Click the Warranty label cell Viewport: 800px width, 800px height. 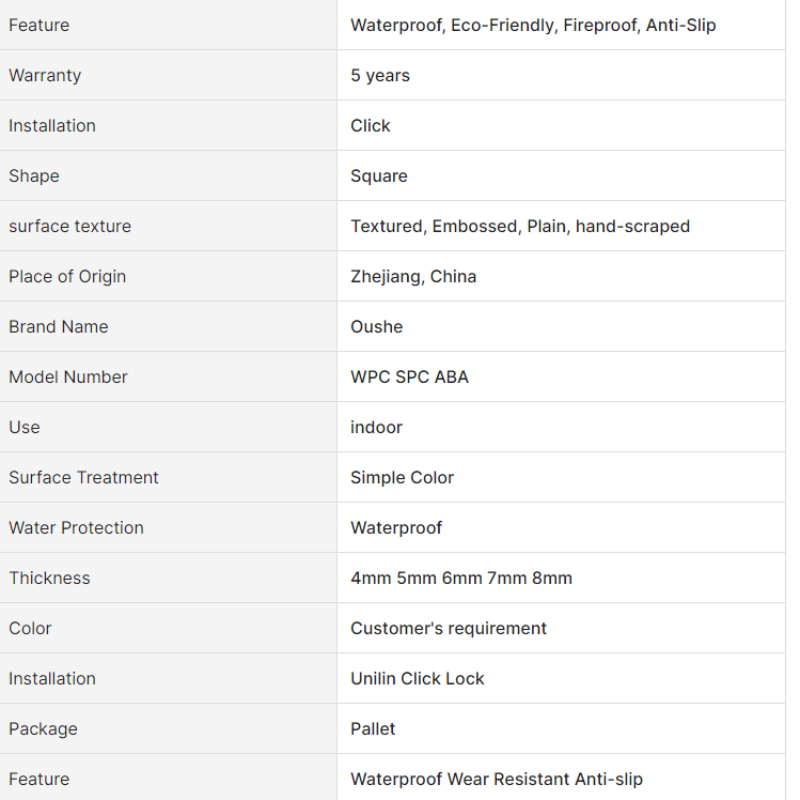(x=168, y=75)
